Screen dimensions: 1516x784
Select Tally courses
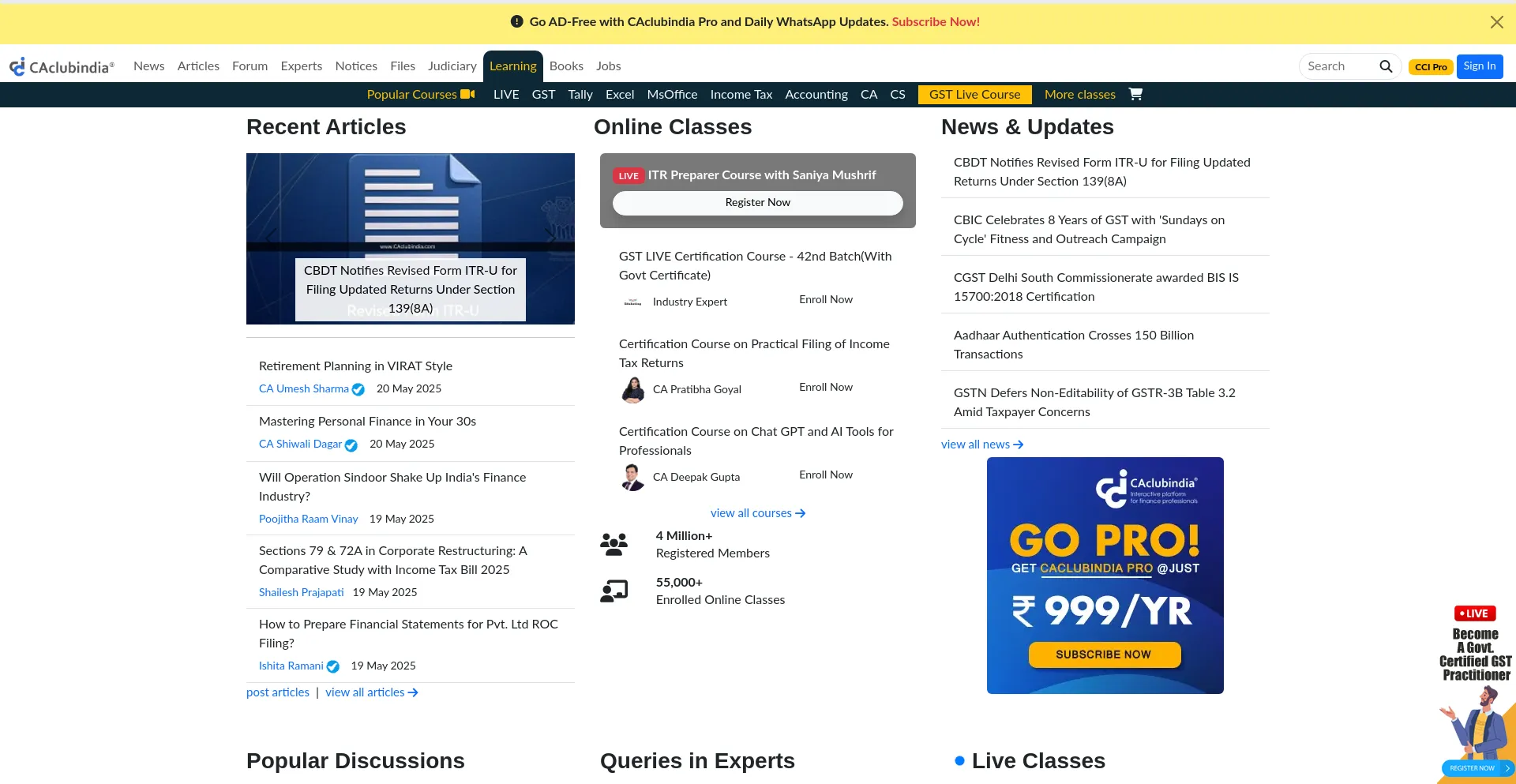[x=580, y=95]
